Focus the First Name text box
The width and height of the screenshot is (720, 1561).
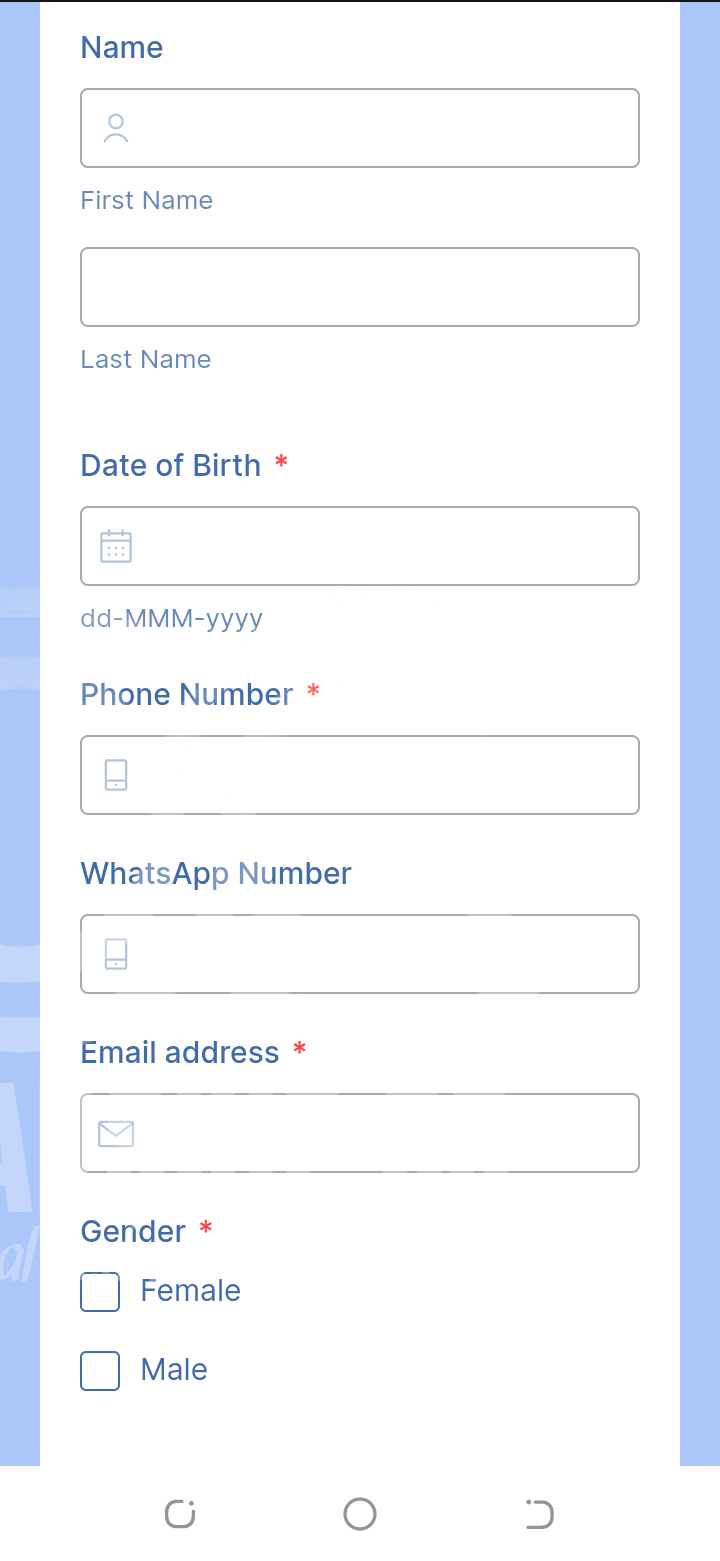pyautogui.click(x=380, y=128)
